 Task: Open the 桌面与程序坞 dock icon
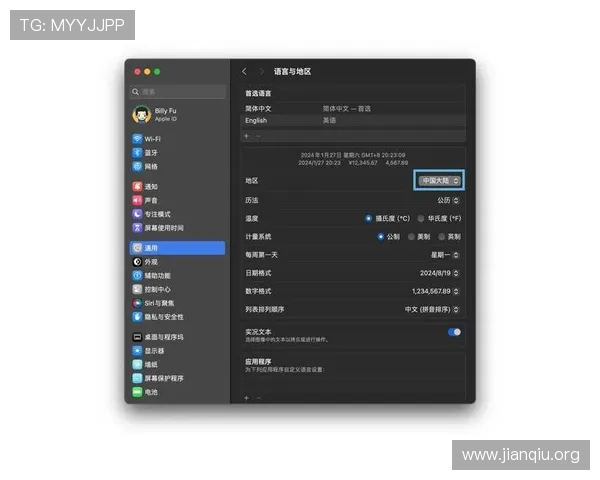pos(137,337)
